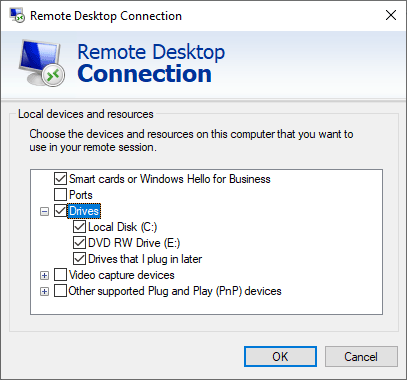This screenshot has width=407, height=380.
Task: Uncheck the Drives checkbox
Action: (x=60, y=211)
